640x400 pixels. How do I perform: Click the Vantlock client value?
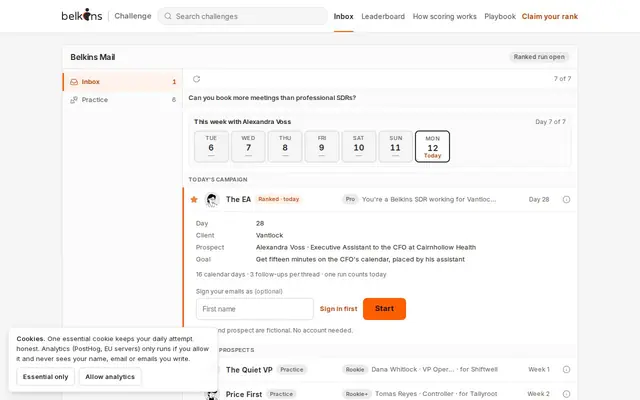point(269,236)
